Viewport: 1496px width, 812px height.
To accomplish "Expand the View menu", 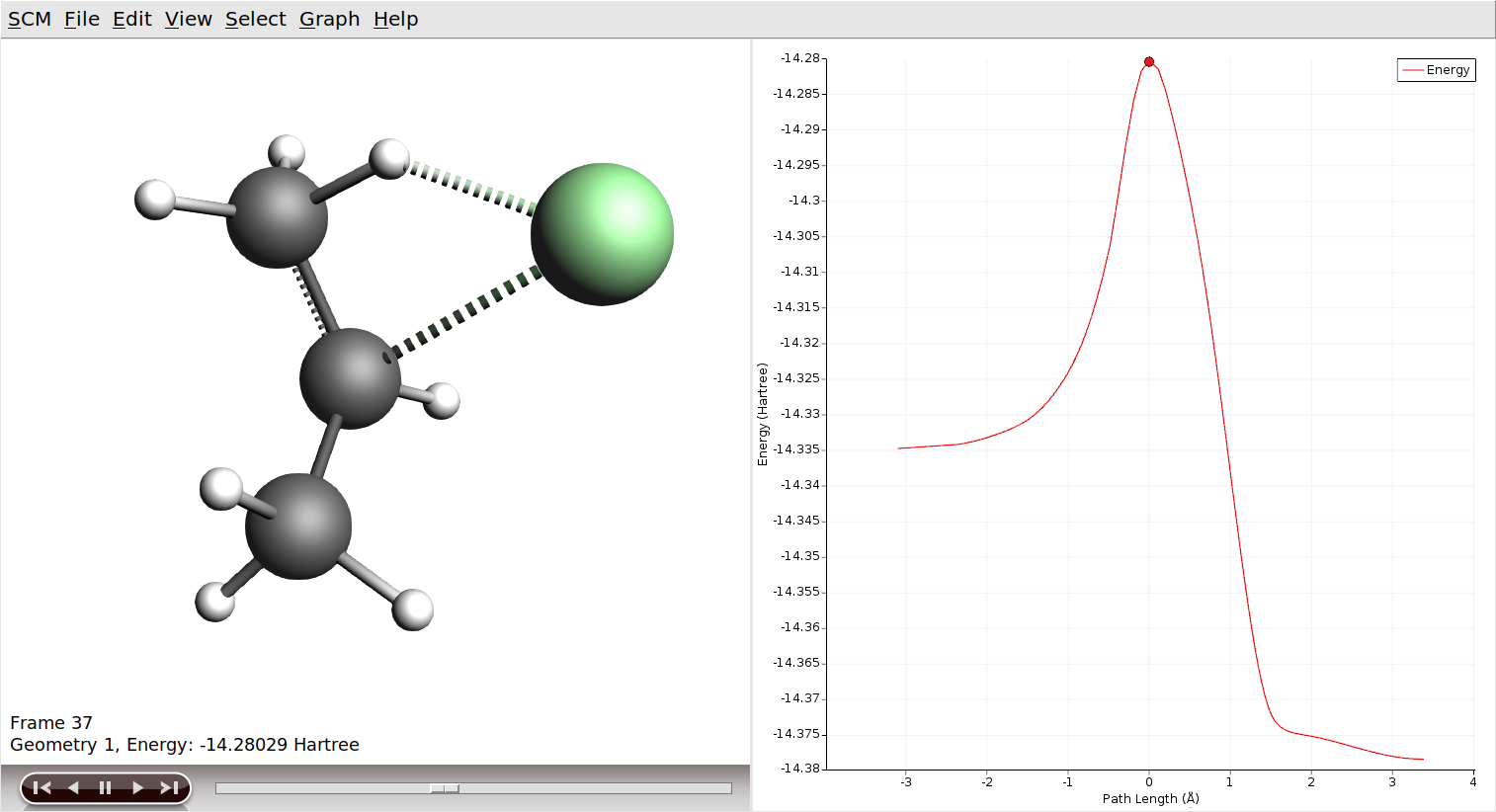I will (188, 19).
